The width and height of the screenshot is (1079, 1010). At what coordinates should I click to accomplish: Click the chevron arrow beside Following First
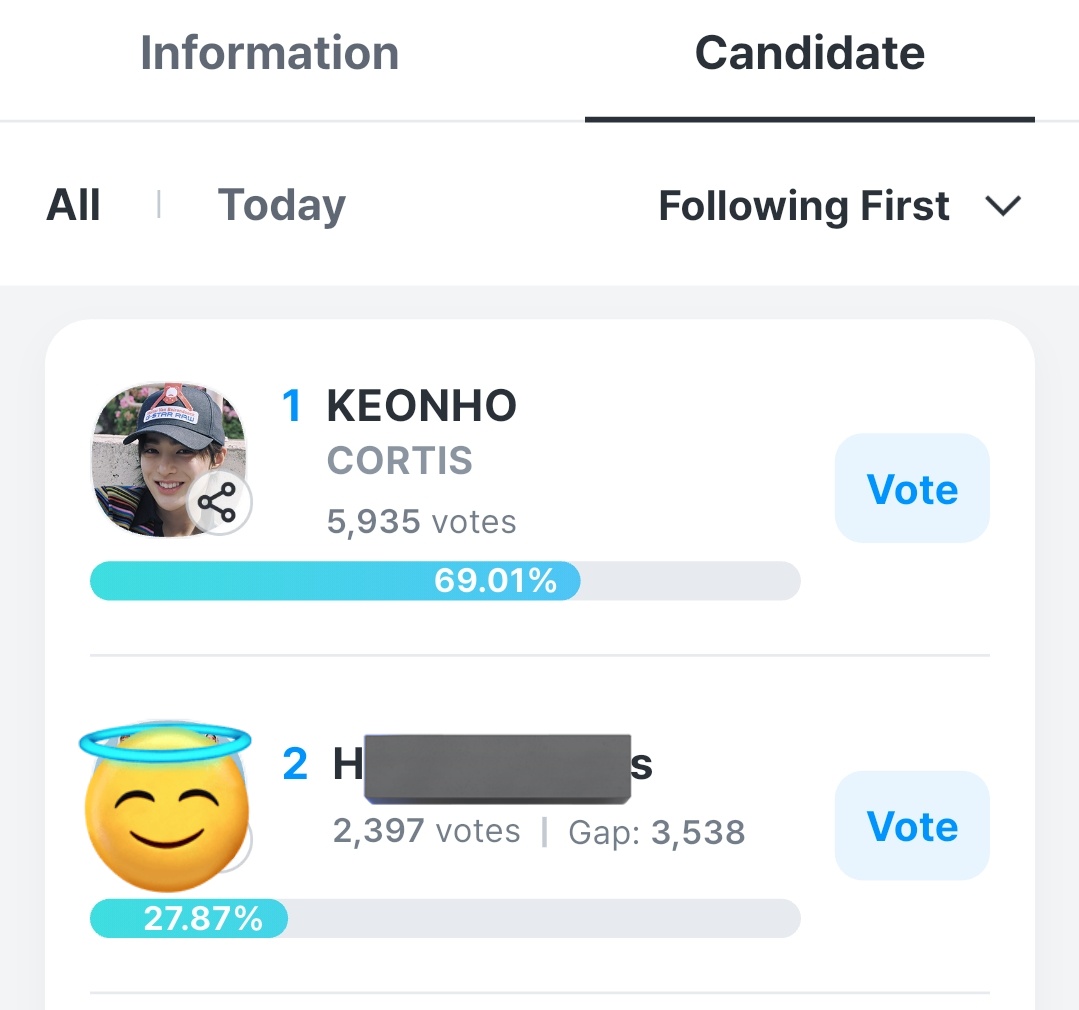[x=1002, y=206]
